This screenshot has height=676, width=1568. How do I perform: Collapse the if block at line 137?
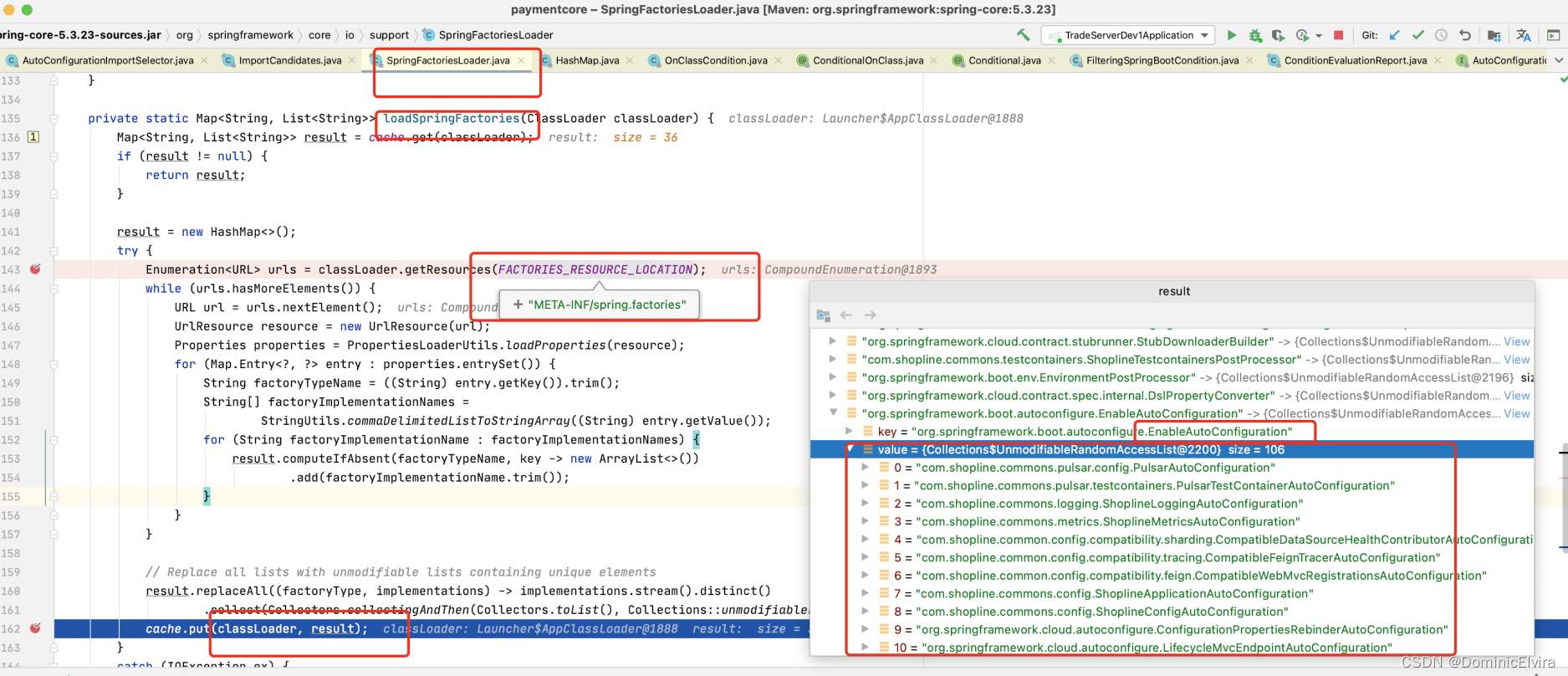[54, 156]
